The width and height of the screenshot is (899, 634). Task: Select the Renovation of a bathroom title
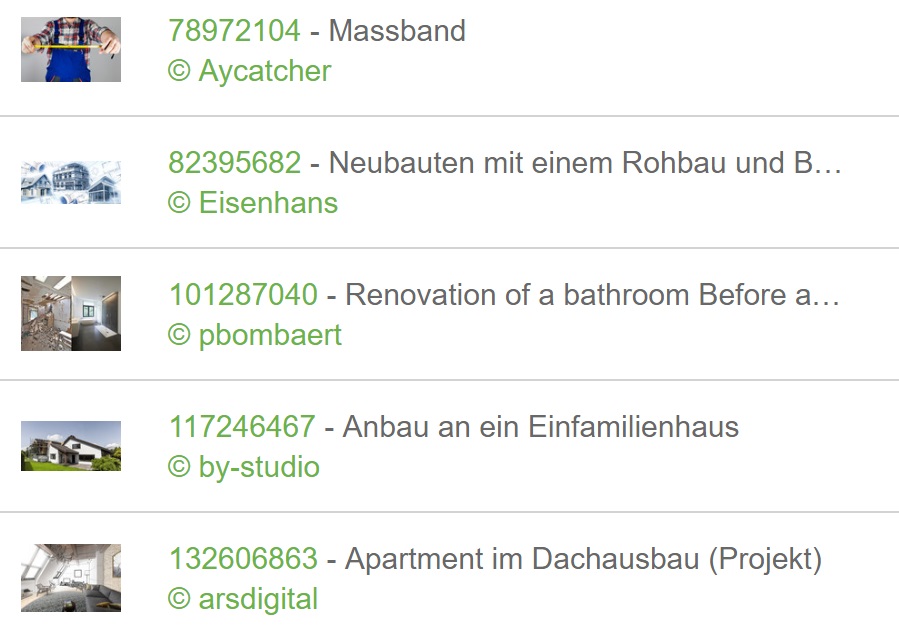pos(592,295)
